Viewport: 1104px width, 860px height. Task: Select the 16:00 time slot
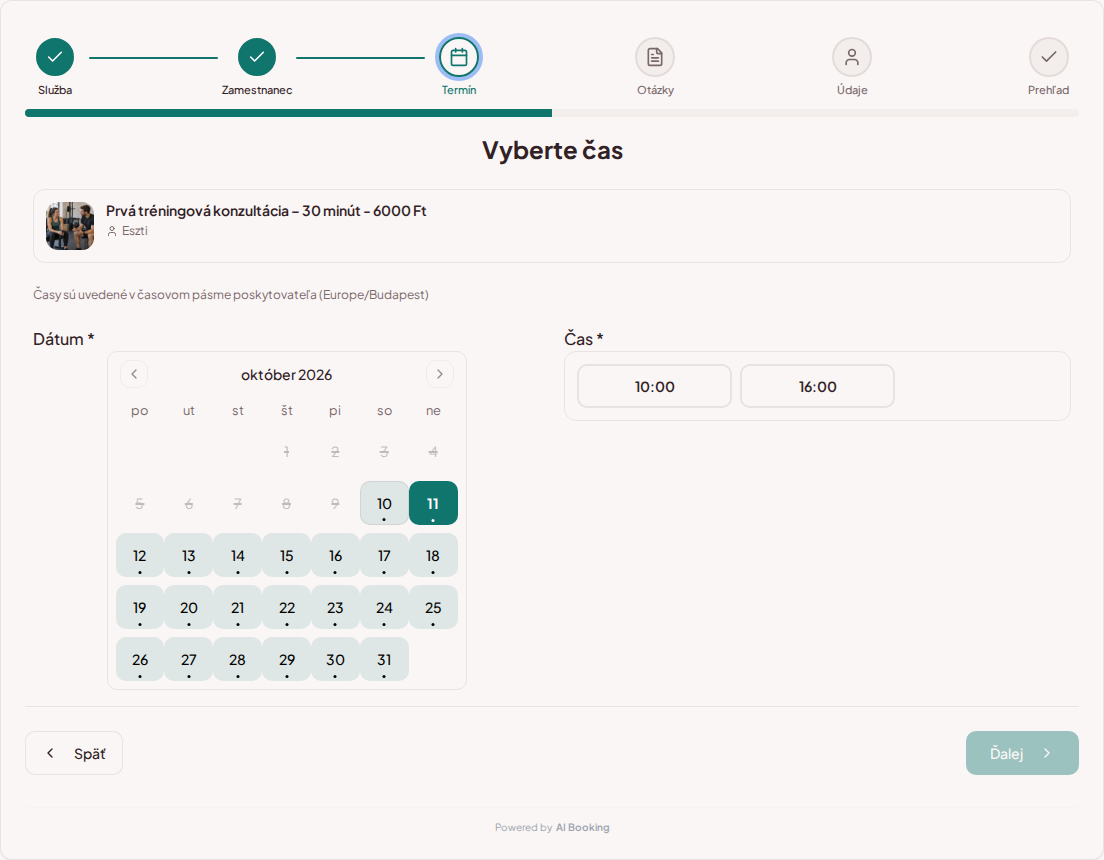pyautogui.click(x=817, y=386)
